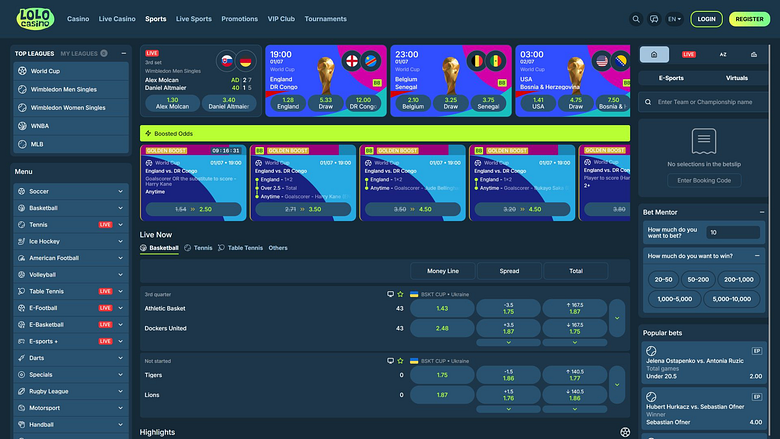Toggle the LIVE filter in betslip panel
Image resolution: width=780 pixels, height=439 pixels.
point(688,54)
